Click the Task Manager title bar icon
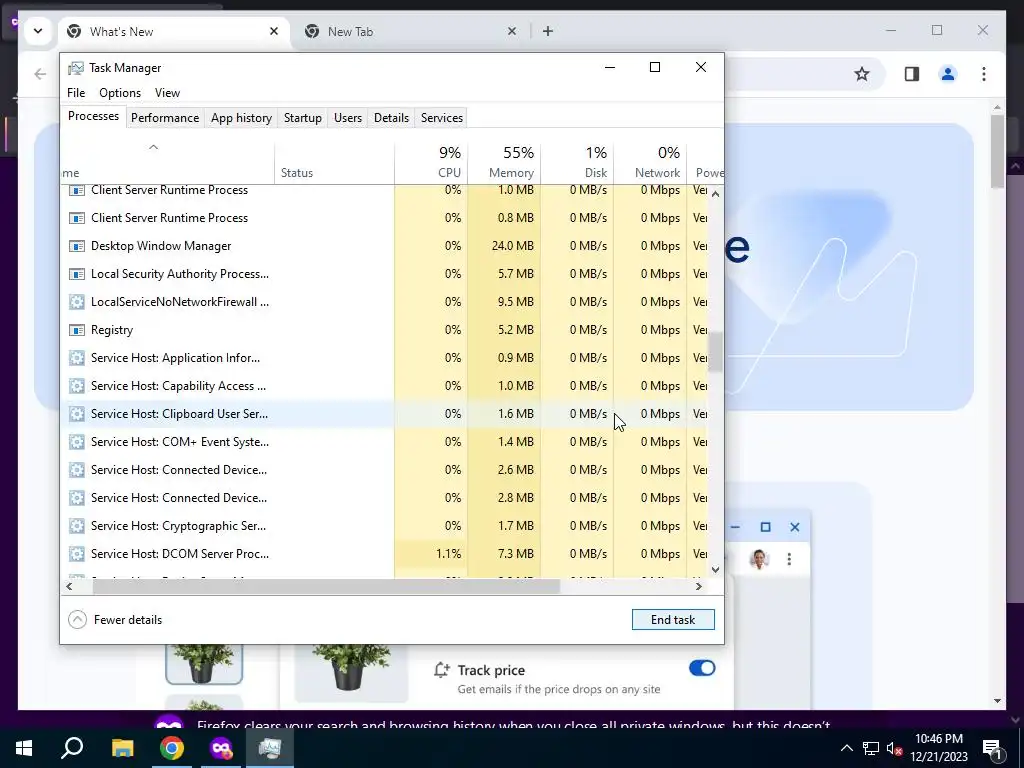 click(x=76, y=68)
